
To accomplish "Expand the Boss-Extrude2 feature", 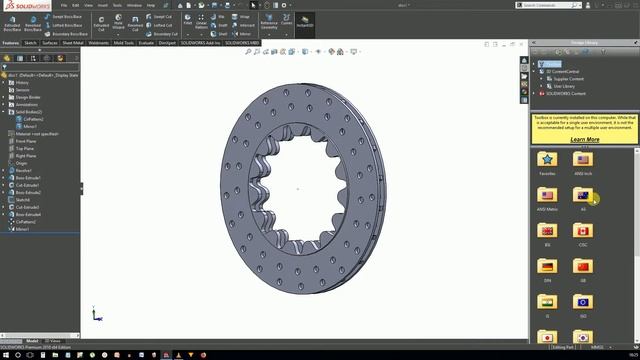I will pyautogui.click(x=4, y=193).
